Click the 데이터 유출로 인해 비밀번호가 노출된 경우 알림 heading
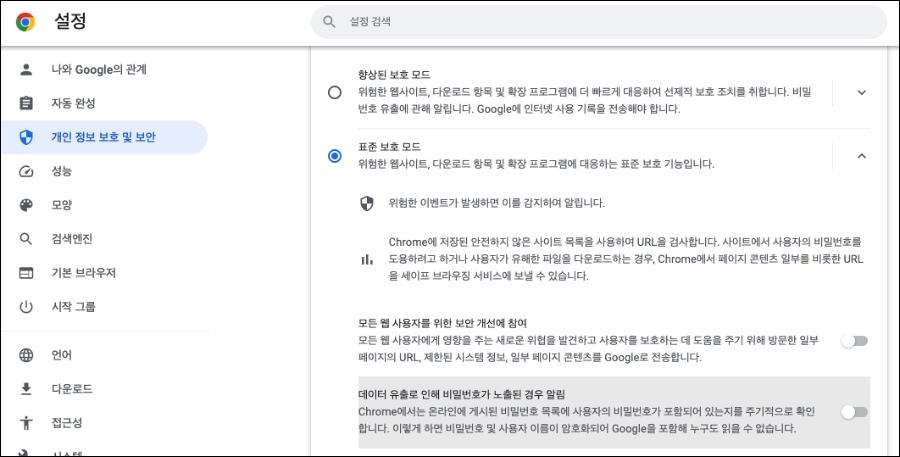The image size is (900, 457). click(461, 394)
